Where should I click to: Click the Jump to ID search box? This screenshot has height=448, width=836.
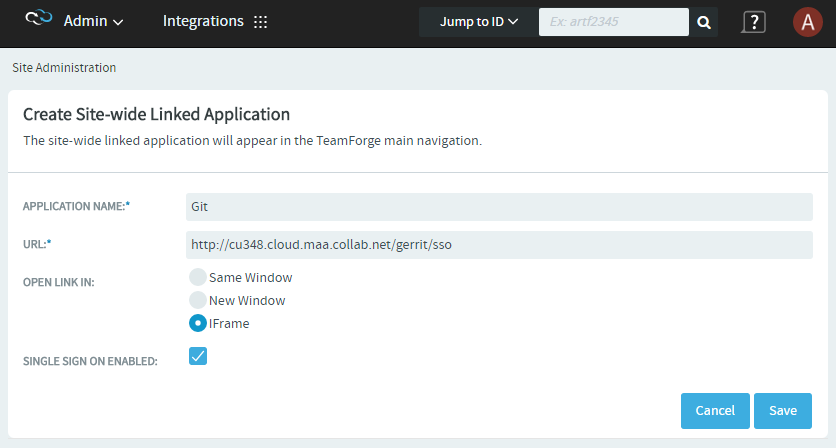pos(614,22)
